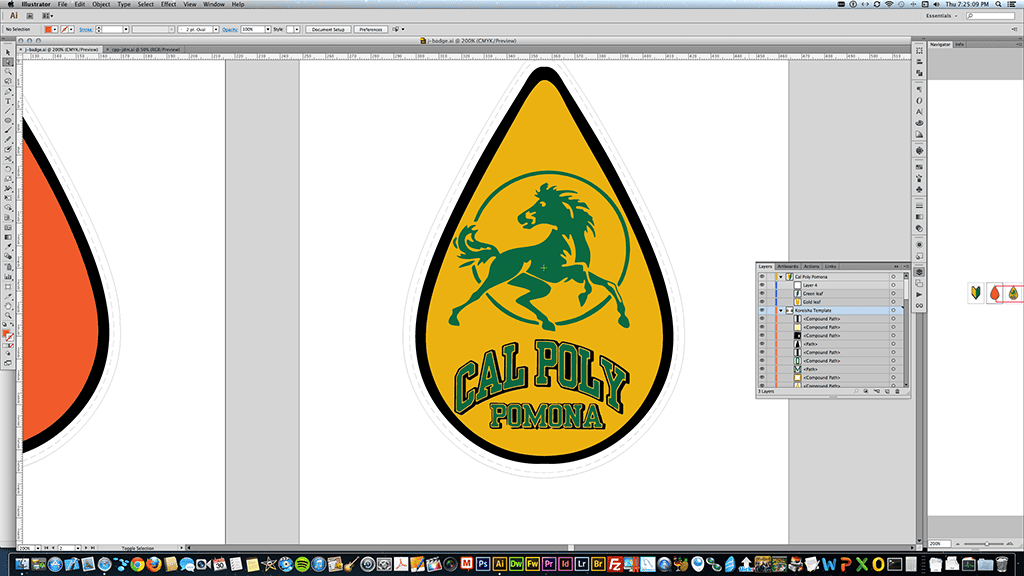The width and height of the screenshot is (1024, 576).
Task: Toggle visibility of the Green leaf layer
Action: pyautogui.click(x=761, y=294)
